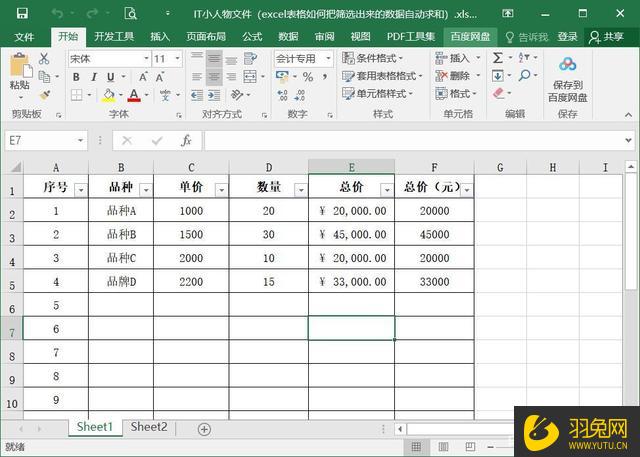Open filter dropdown for 单价 column
640x457 pixels.
tap(222, 190)
